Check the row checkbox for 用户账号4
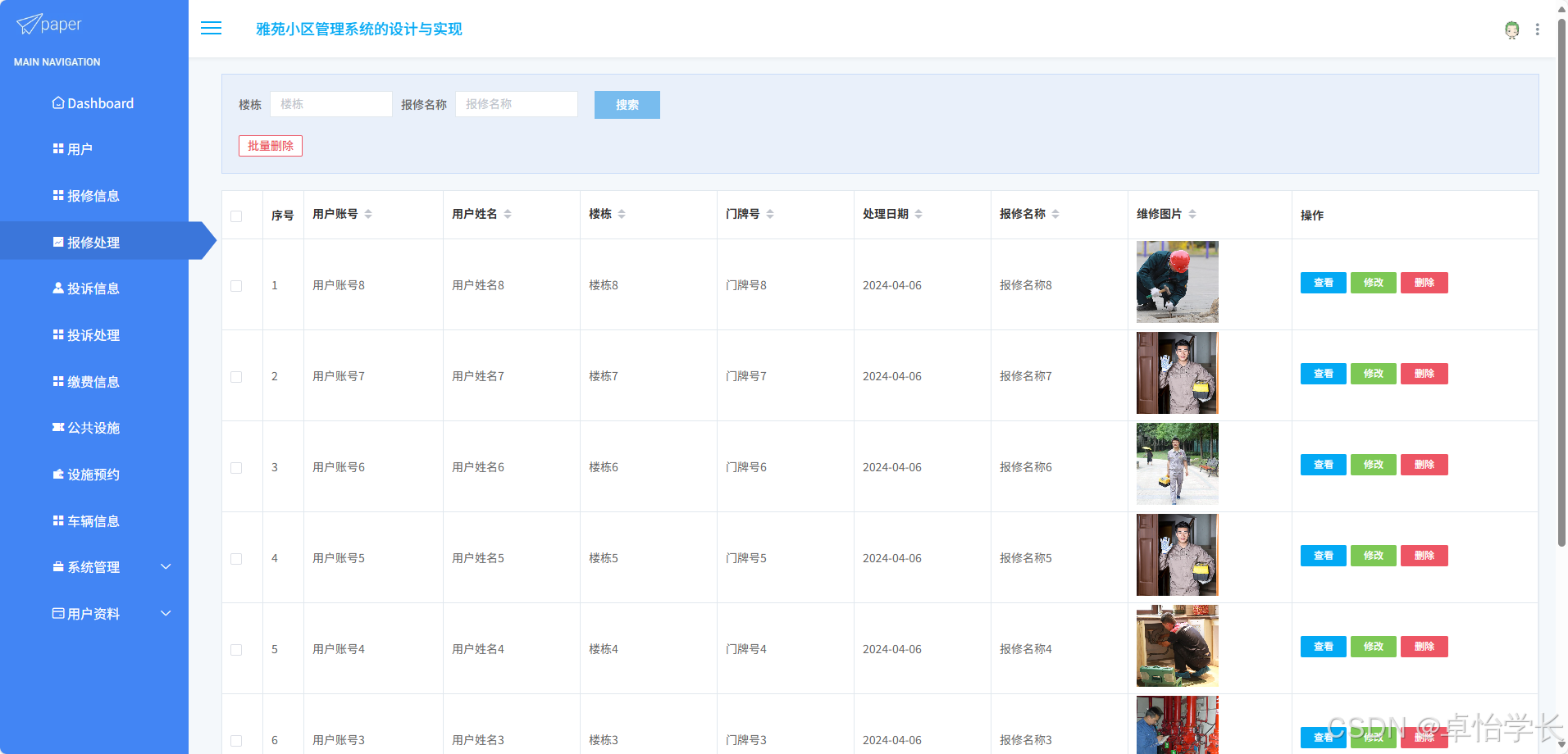This screenshot has height=754, width=1568. (236, 650)
